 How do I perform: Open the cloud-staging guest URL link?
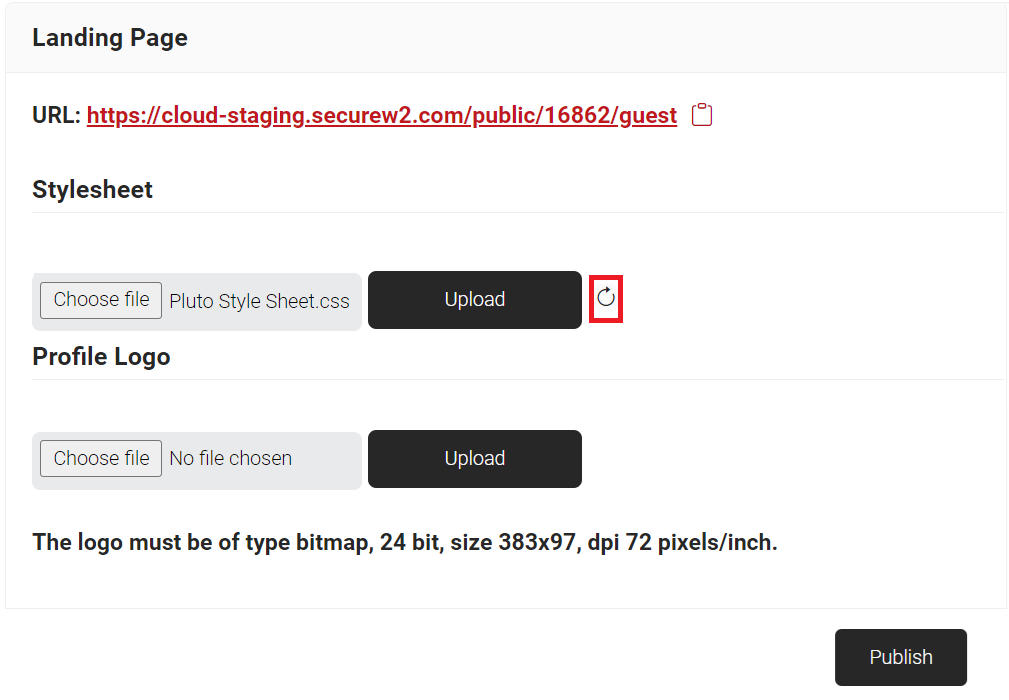[381, 115]
